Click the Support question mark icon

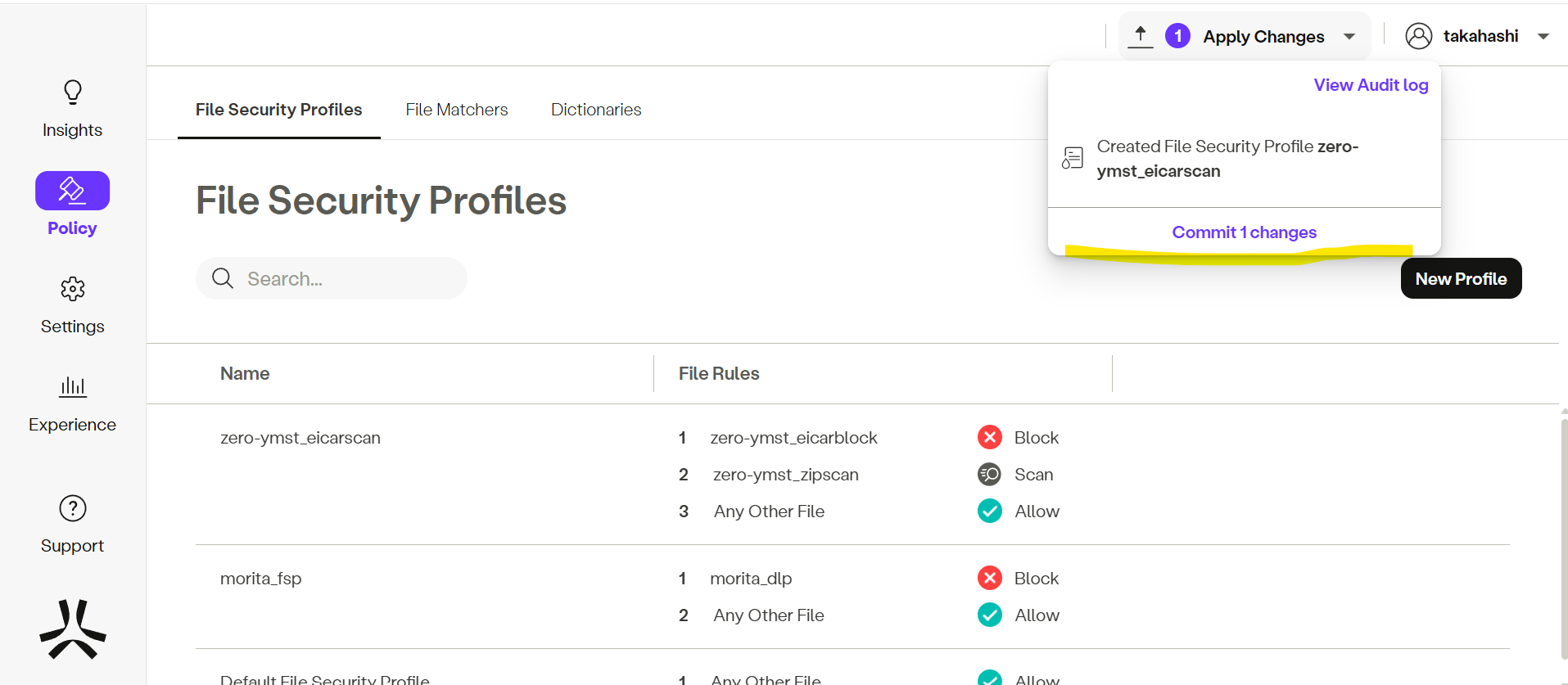coord(73,508)
